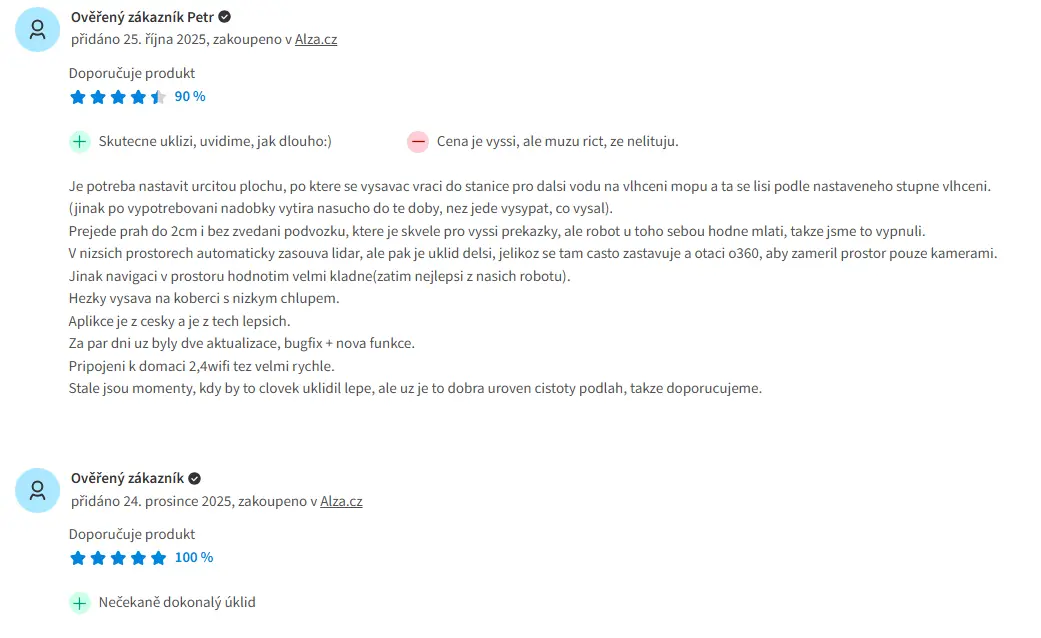Click the 100 % rating value
This screenshot has height=638, width=1041.
pos(194,558)
